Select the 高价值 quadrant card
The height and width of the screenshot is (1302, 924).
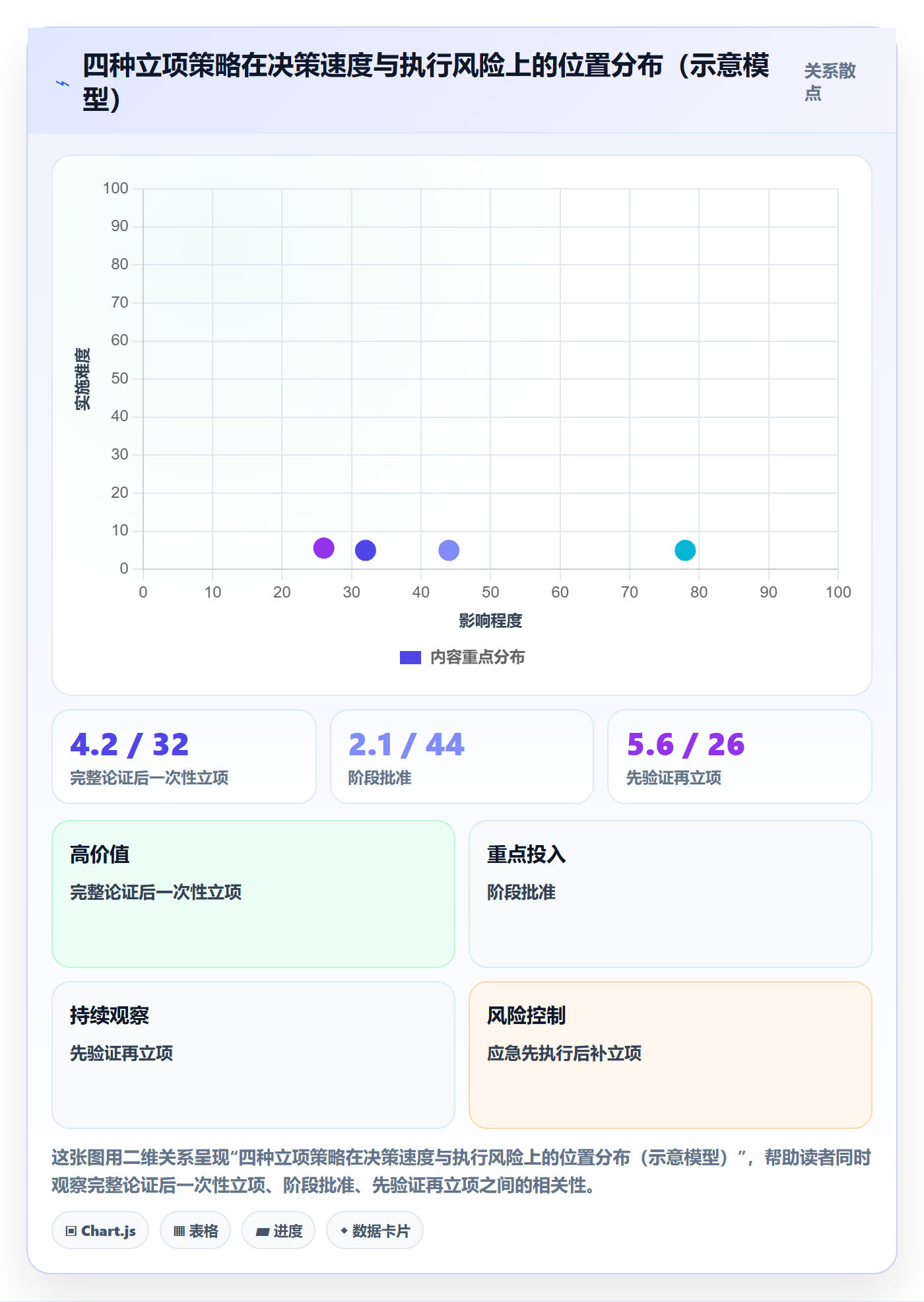click(253, 894)
